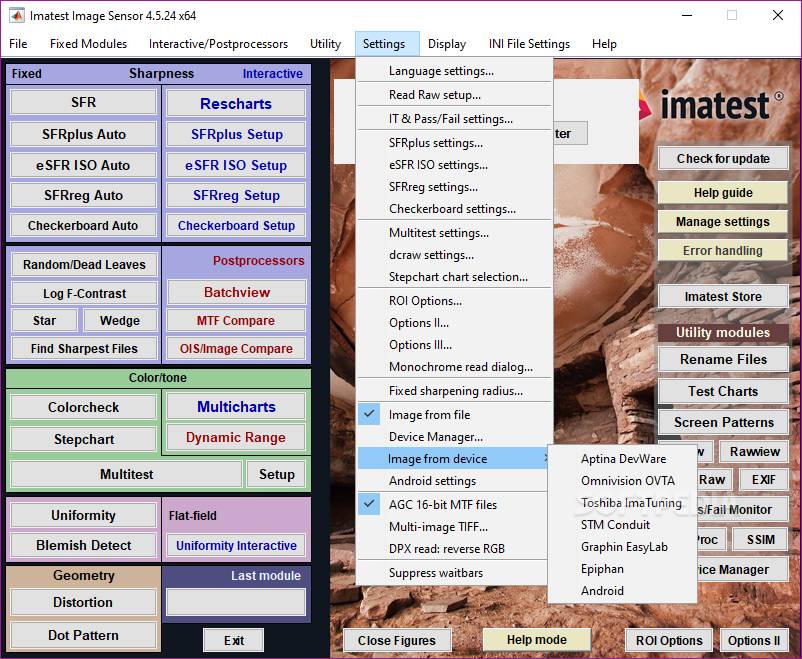Open eSFR ISO settings... entry

coord(454,165)
